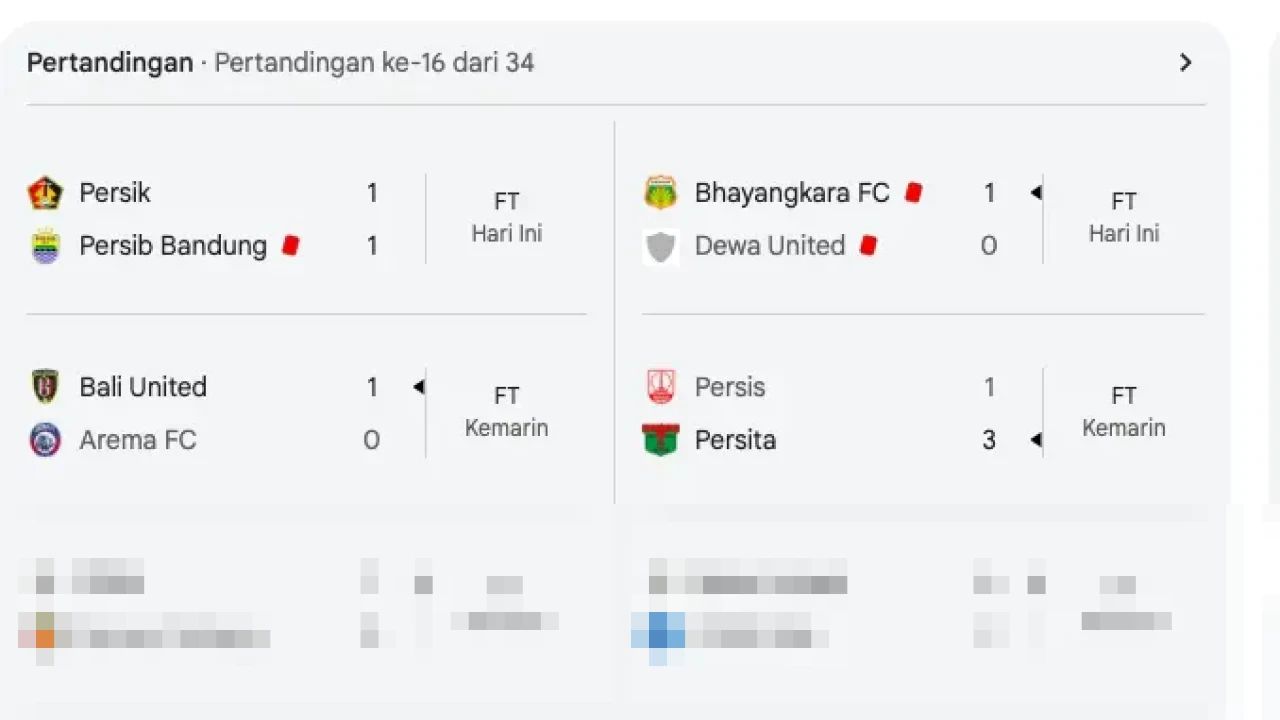
Task: Open the Pertandingan section header
Action: pyautogui.click(x=109, y=62)
